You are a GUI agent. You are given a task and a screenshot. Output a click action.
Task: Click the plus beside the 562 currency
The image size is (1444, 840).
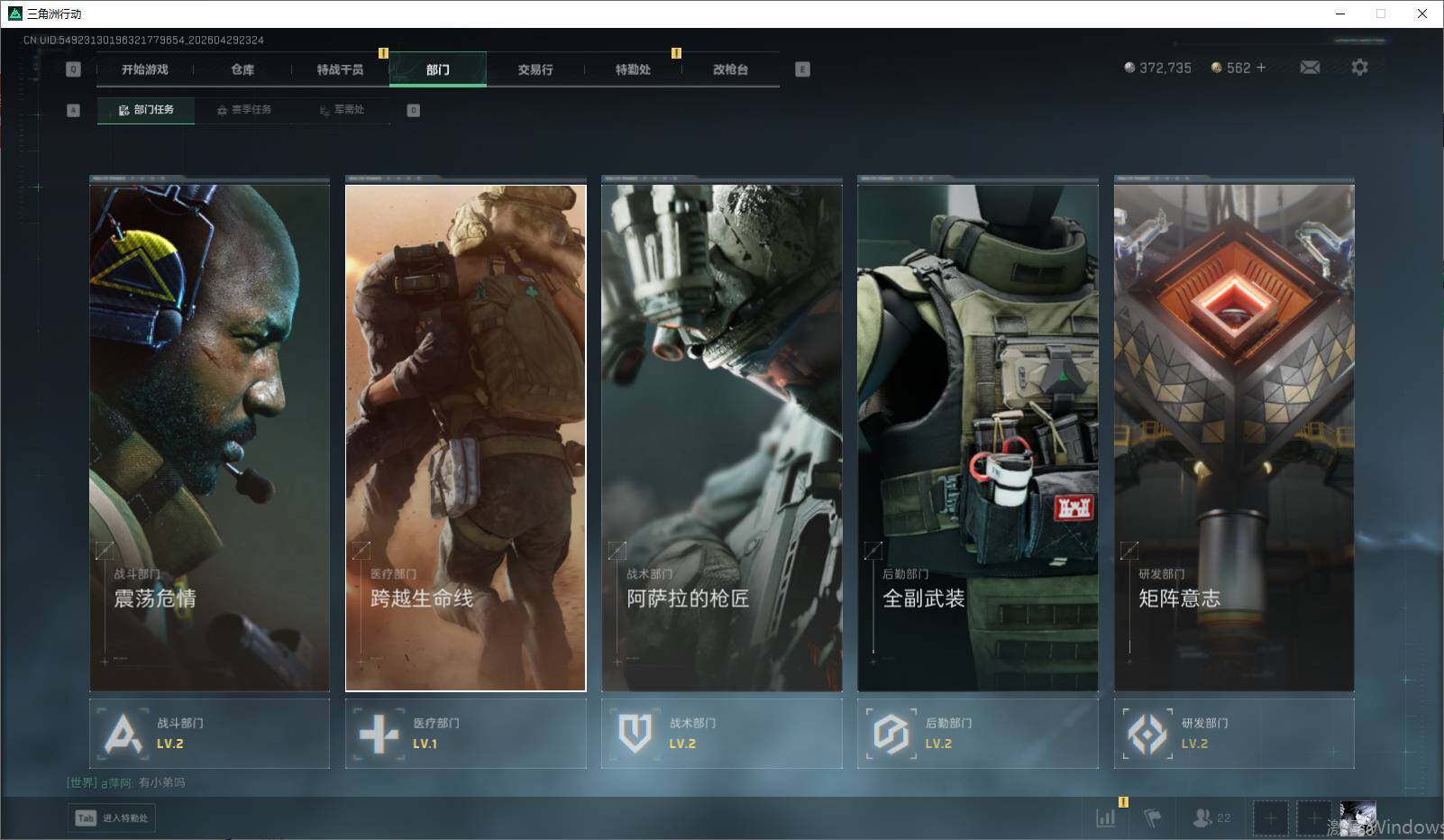(x=1261, y=68)
